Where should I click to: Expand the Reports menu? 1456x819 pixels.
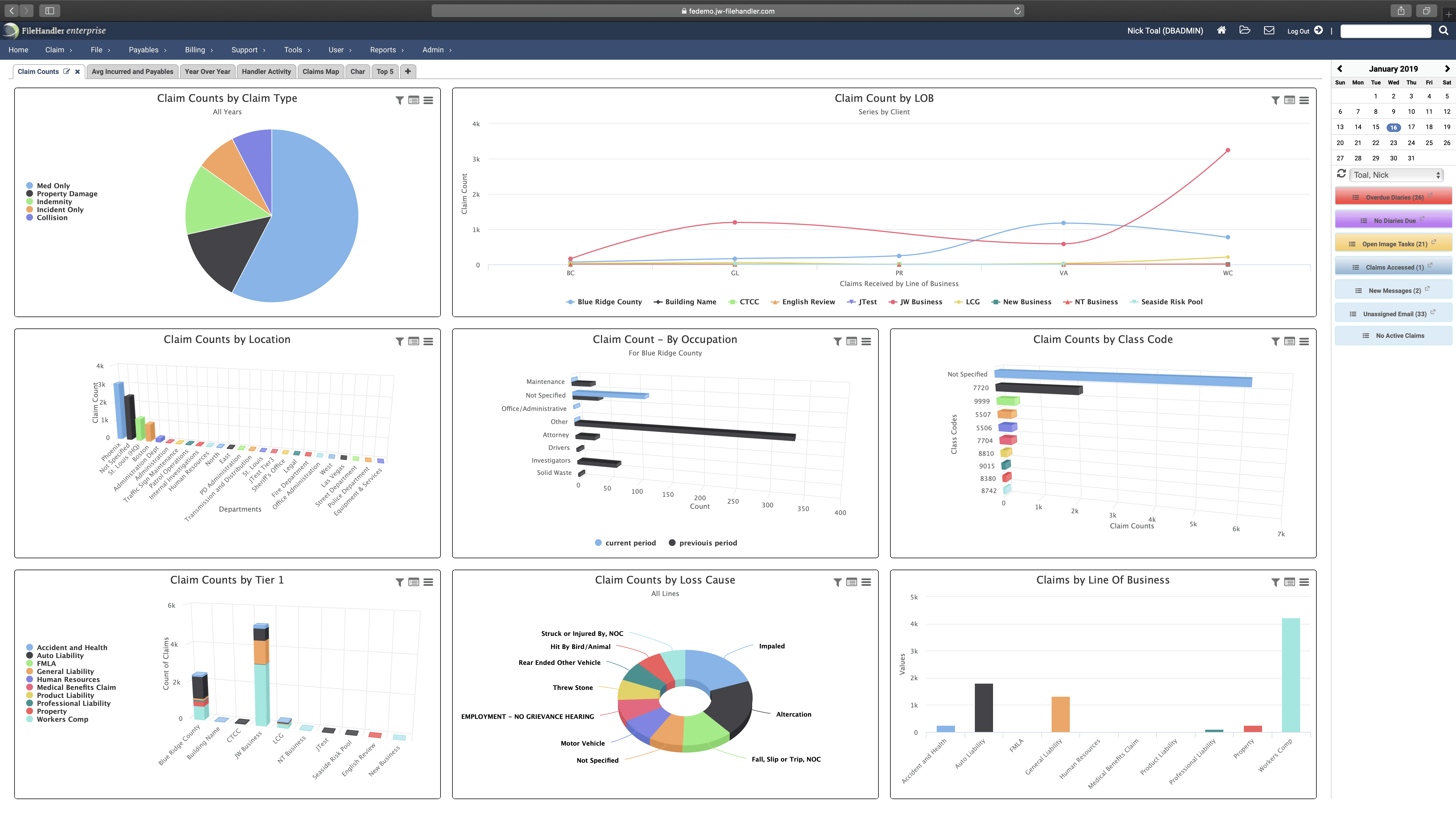(x=383, y=50)
